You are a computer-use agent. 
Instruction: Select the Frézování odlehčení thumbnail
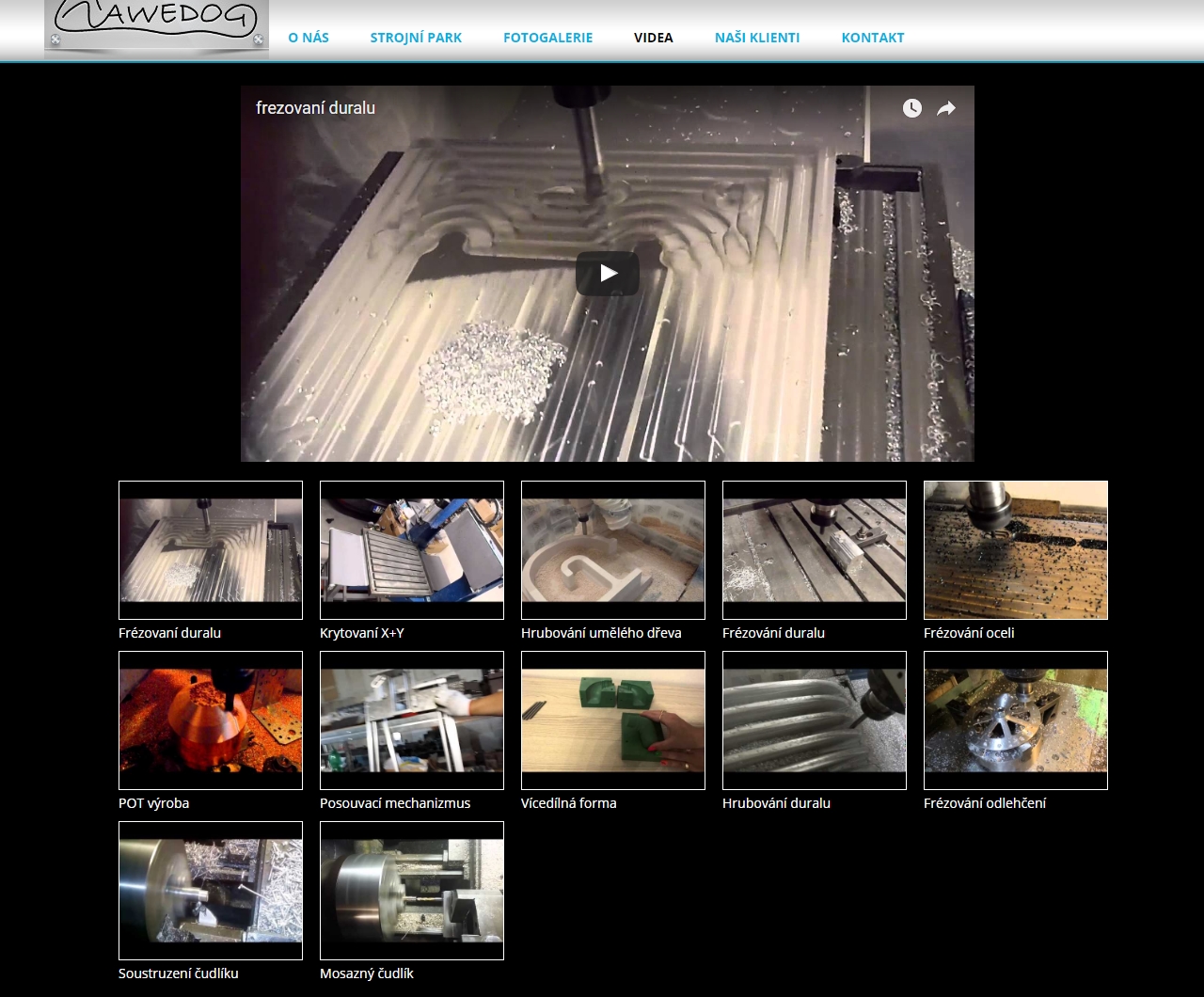click(x=1016, y=720)
